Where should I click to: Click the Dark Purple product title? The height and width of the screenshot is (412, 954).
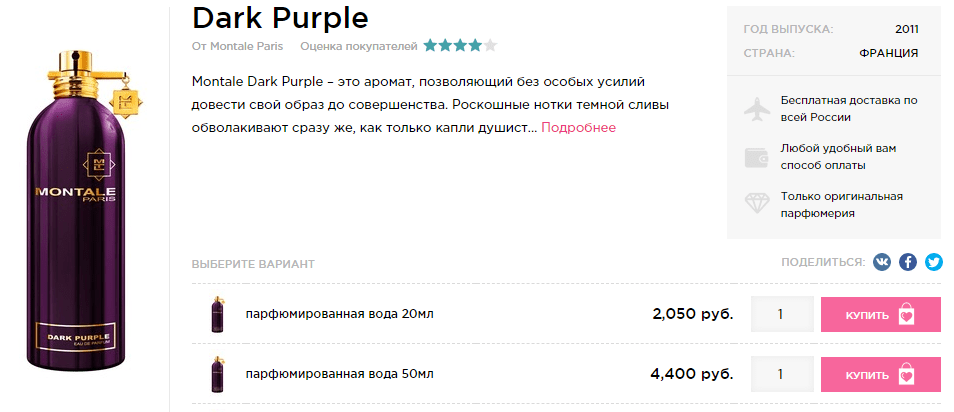(x=280, y=18)
